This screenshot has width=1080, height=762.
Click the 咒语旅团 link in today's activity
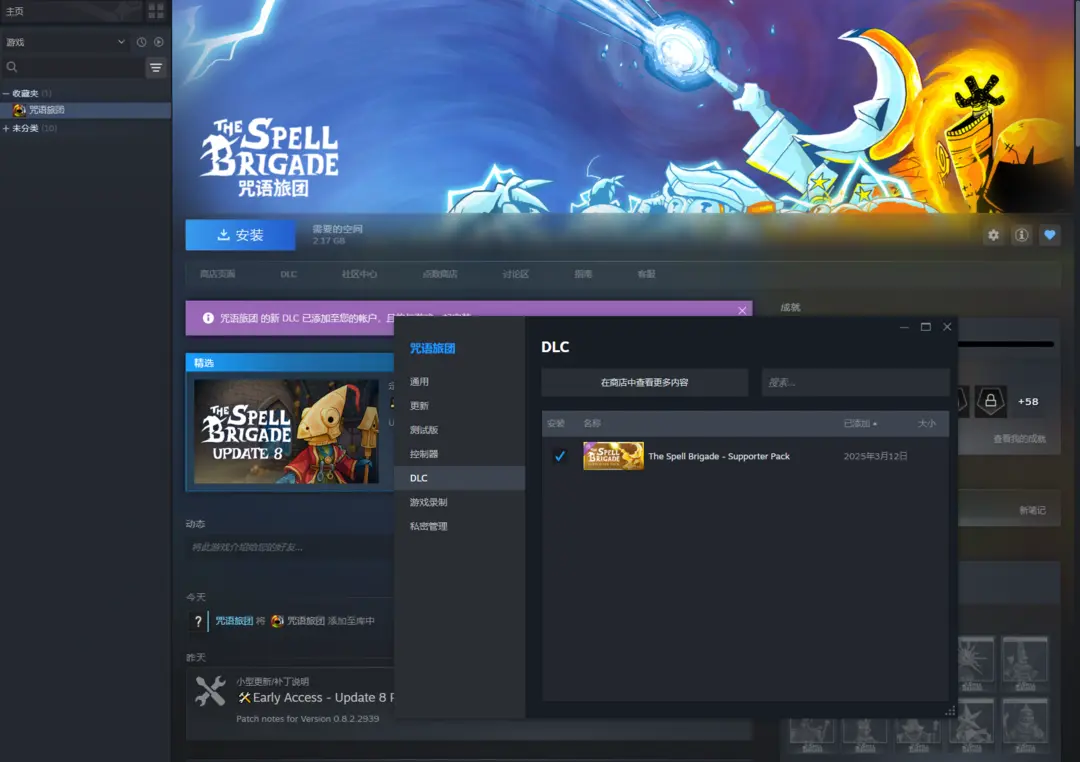[234, 621]
